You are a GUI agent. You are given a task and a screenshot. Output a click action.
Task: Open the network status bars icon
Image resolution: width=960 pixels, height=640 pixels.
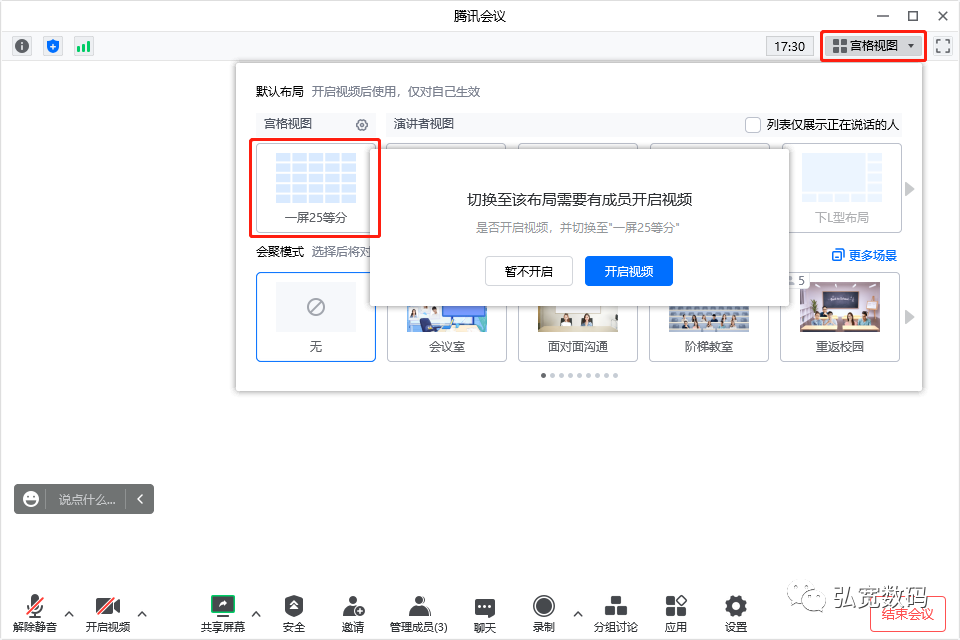[x=82, y=45]
